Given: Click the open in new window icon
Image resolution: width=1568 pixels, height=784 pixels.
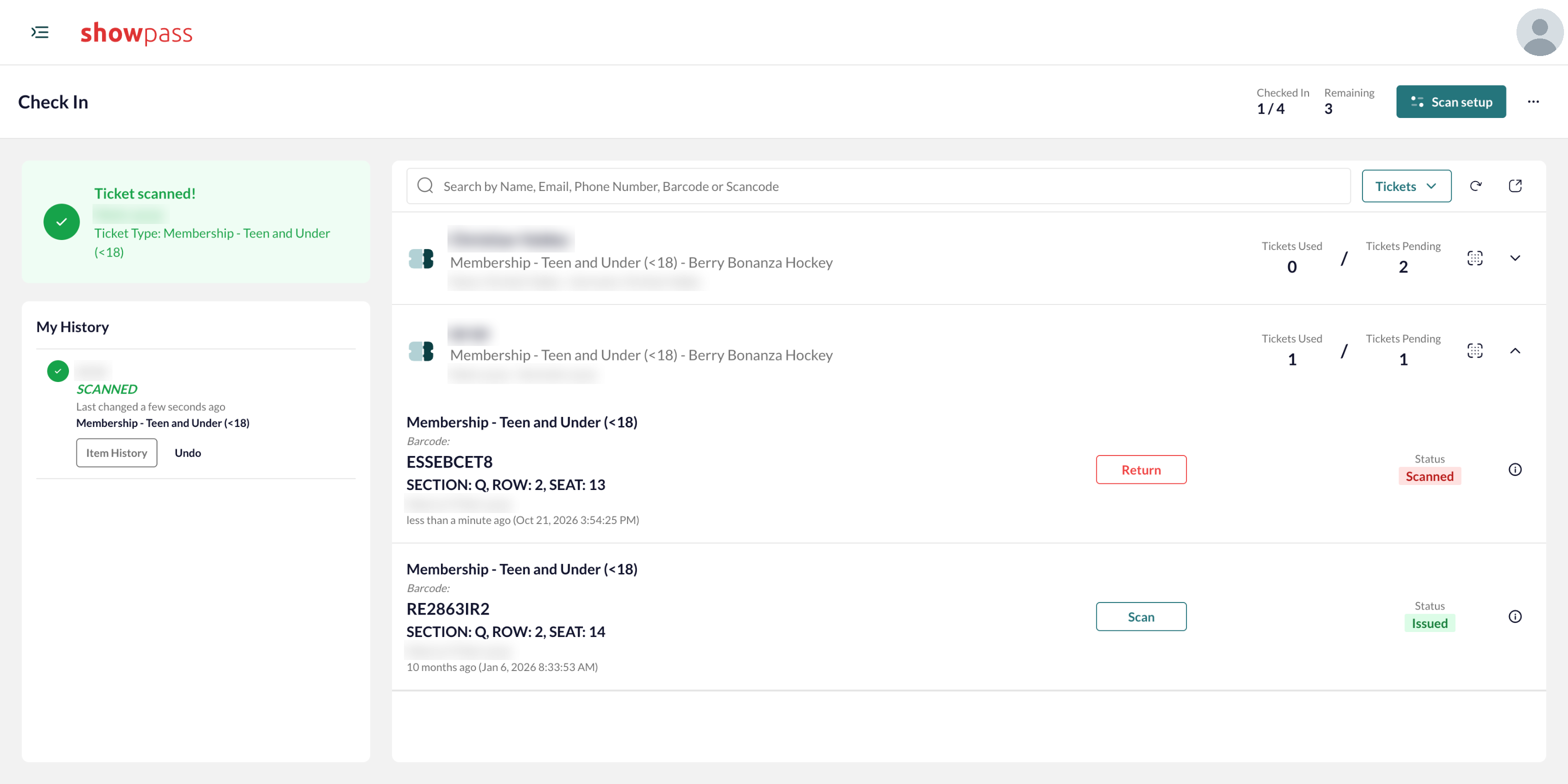Looking at the screenshot, I should coord(1515,186).
